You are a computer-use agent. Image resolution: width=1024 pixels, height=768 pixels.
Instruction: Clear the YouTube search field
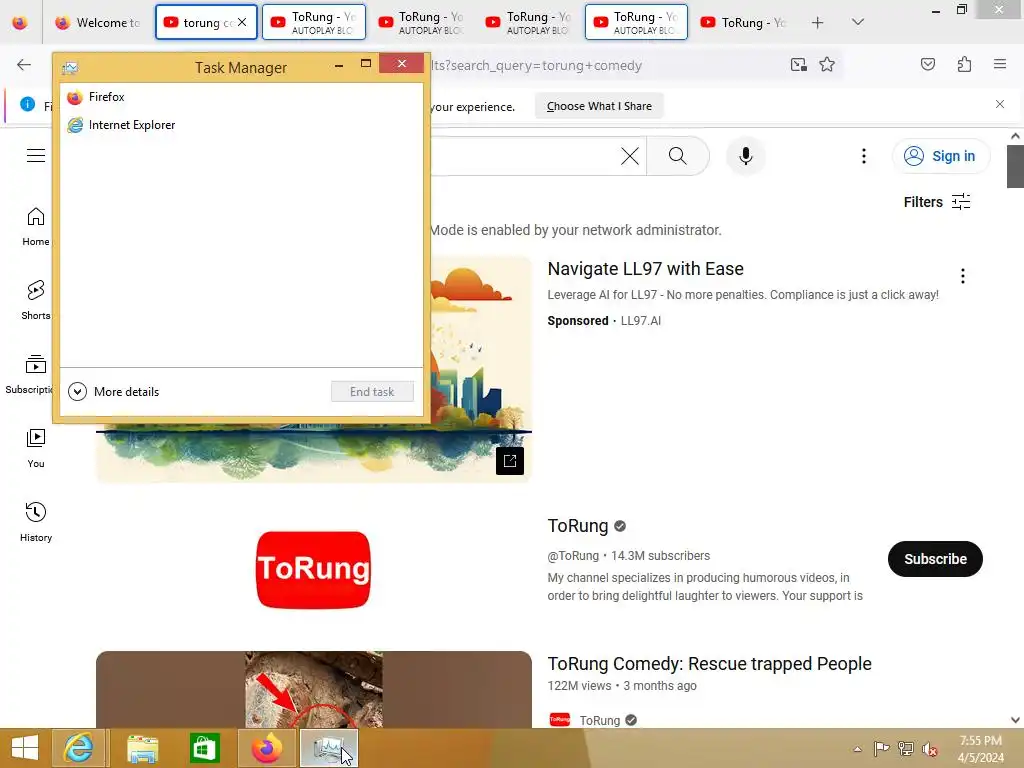630,156
